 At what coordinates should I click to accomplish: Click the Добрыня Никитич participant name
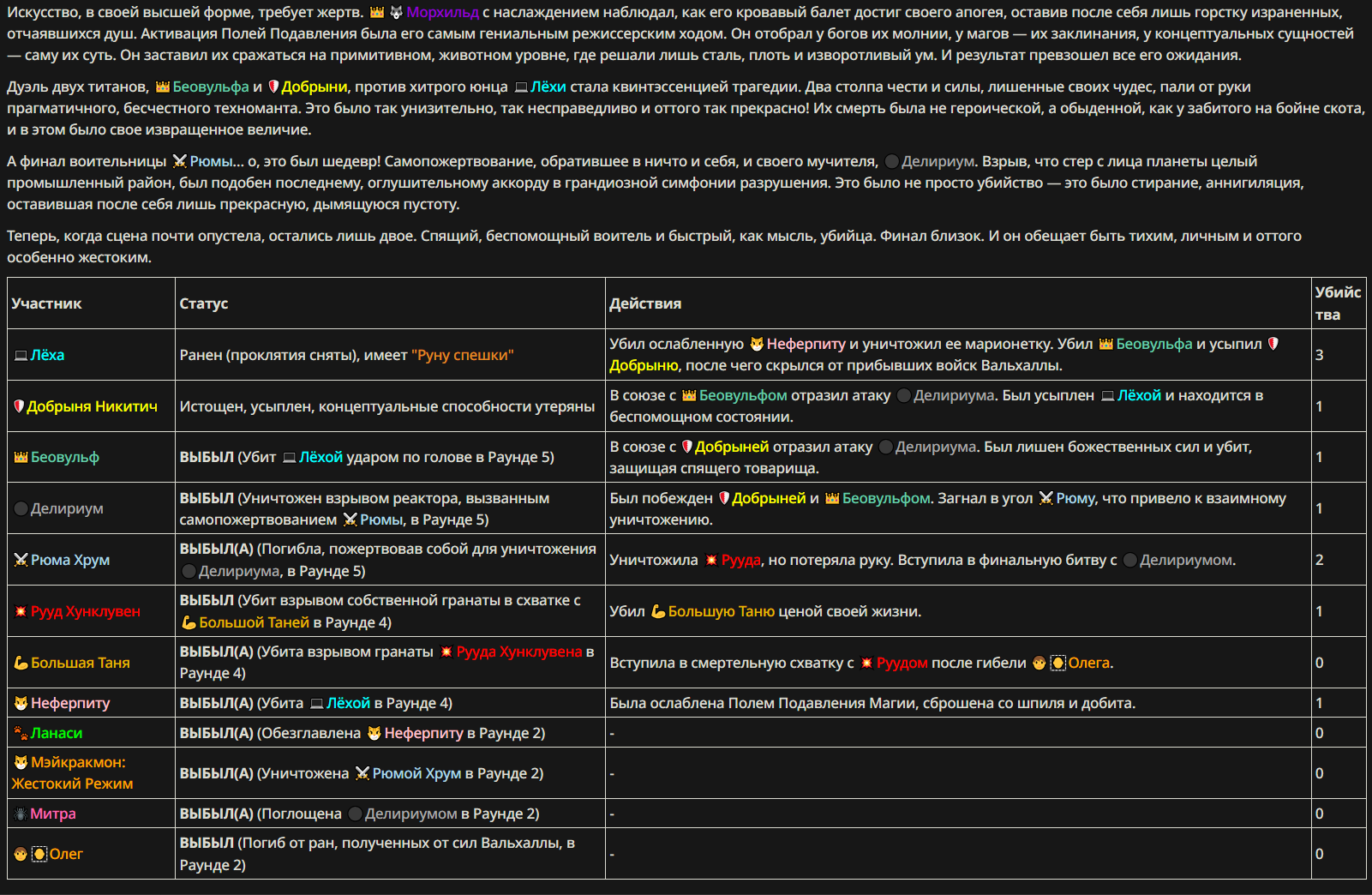click(x=92, y=406)
